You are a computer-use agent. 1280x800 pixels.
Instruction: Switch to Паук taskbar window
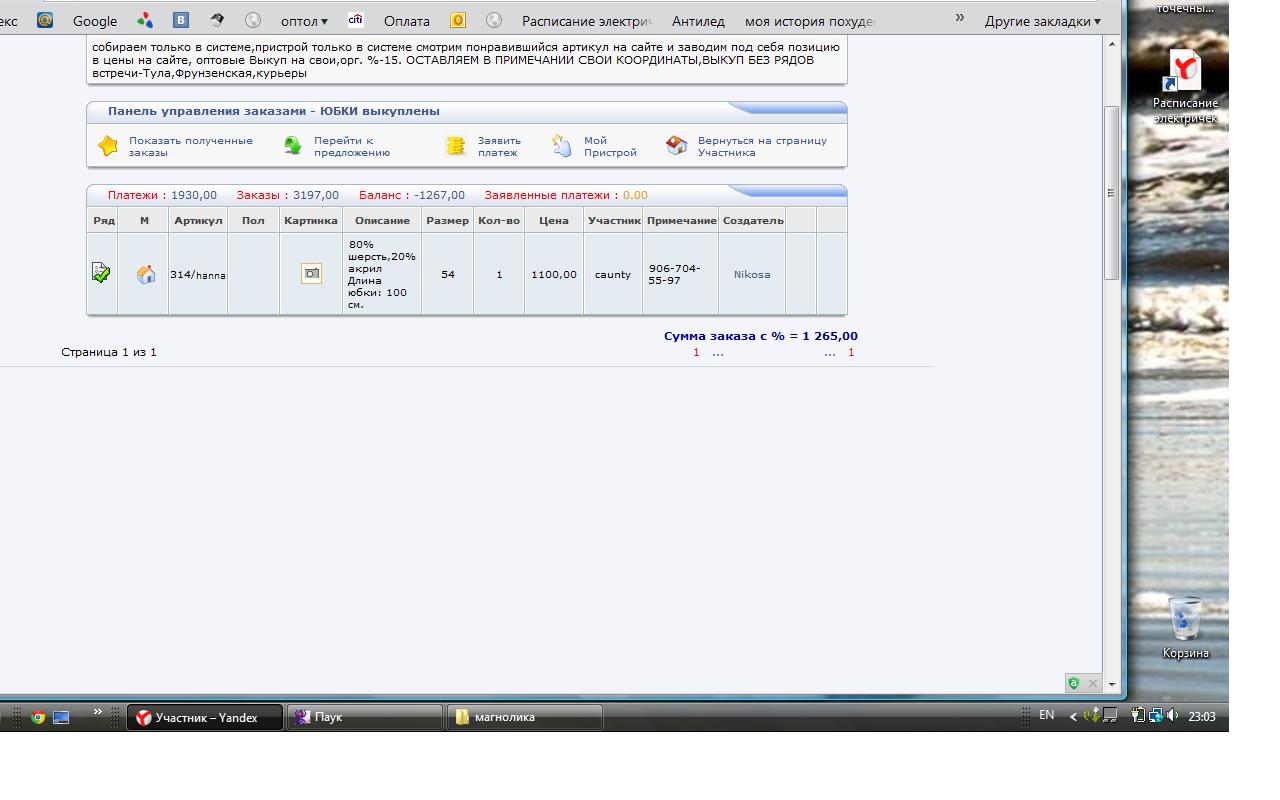point(365,717)
